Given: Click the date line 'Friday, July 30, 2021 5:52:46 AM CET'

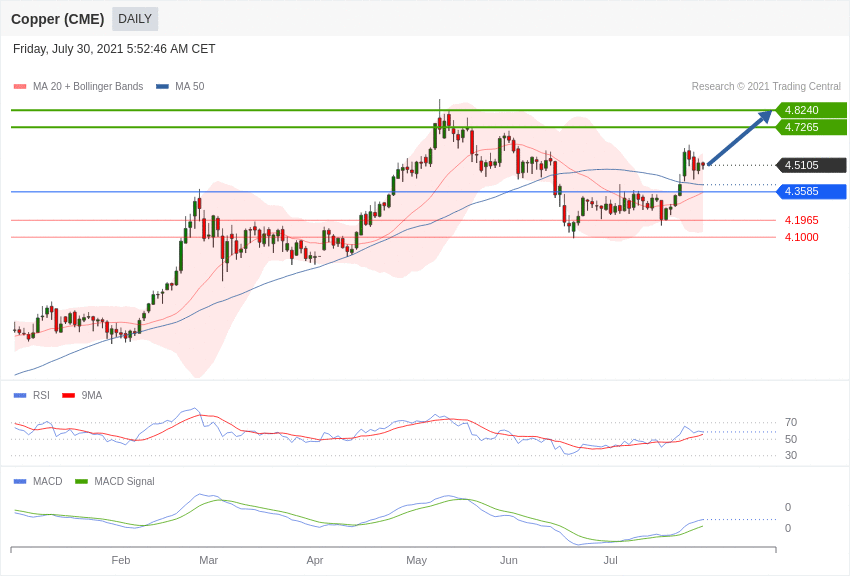Looking at the screenshot, I should point(114,49).
